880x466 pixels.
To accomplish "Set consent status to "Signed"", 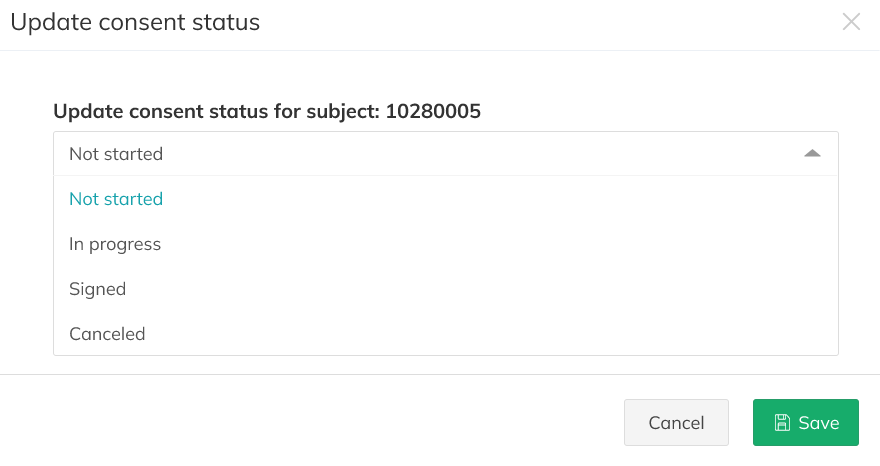I will (98, 289).
